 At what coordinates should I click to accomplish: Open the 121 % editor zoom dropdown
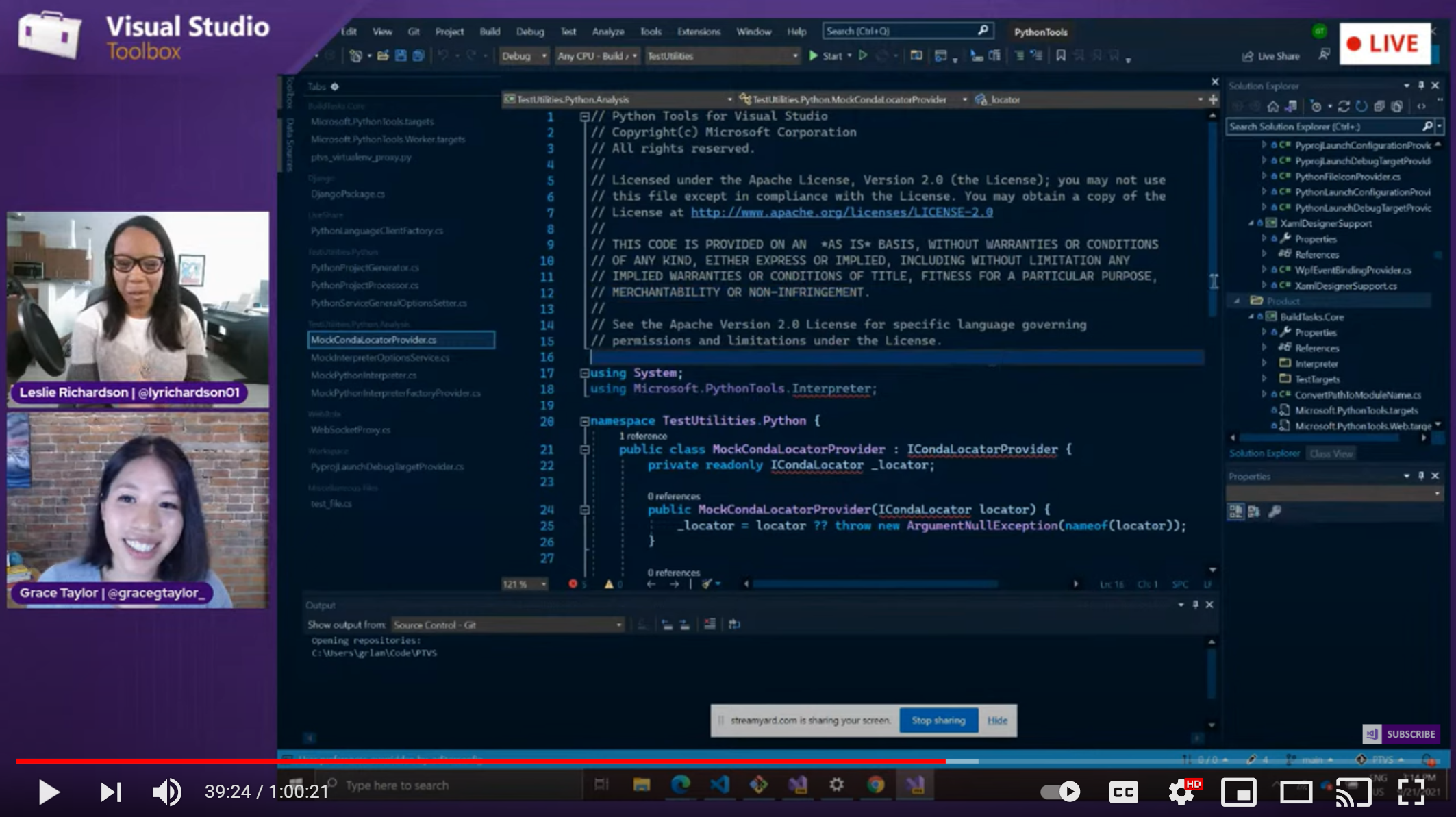(x=525, y=584)
